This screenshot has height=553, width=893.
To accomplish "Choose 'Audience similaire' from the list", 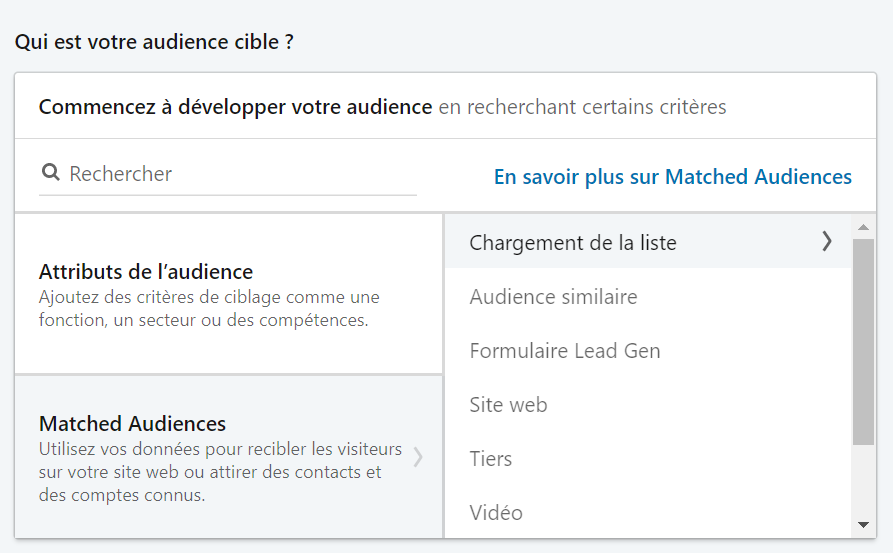I will [x=553, y=297].
